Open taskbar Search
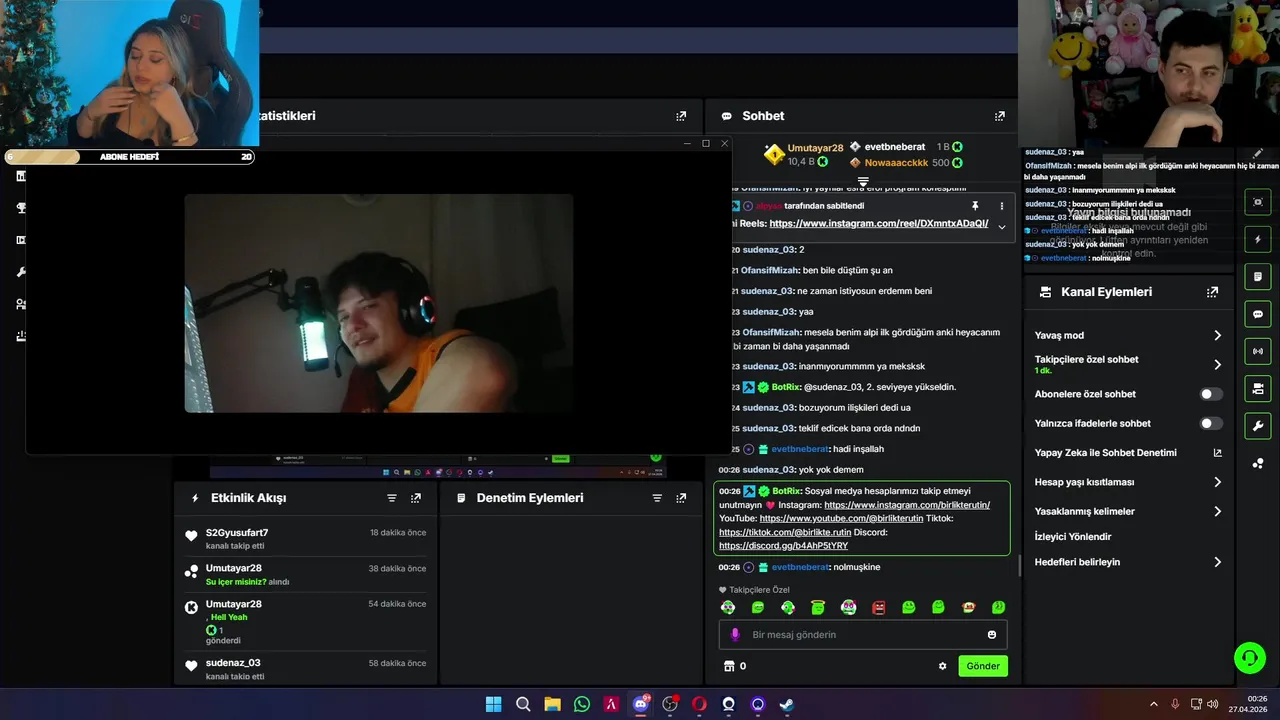 pyautogui.click(x=523, y=704)
